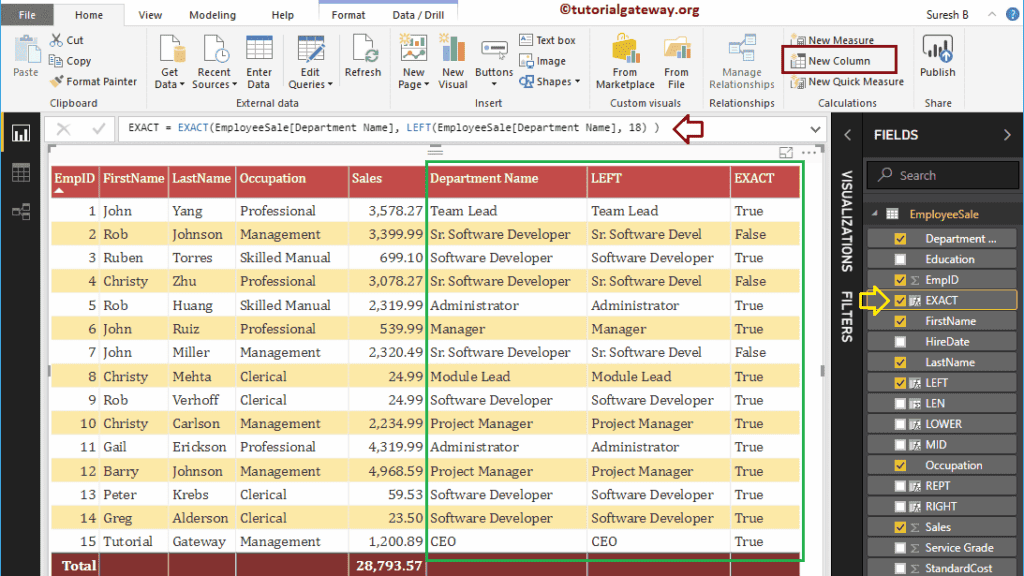This screenshot has height=576, width=1024.
Task: Open the Modeling ribbon tab
Action: pyautogui.click(x=212, y=15)
